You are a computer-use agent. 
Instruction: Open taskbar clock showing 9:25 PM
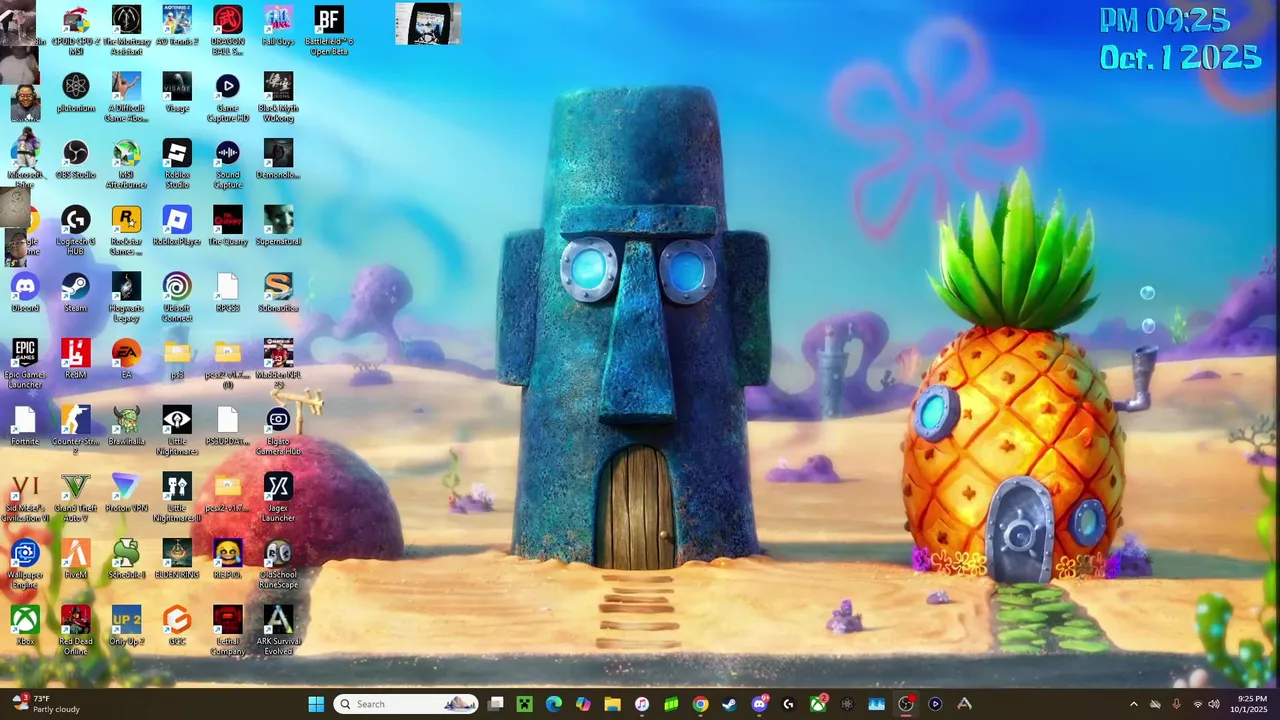click(1251, 704)
